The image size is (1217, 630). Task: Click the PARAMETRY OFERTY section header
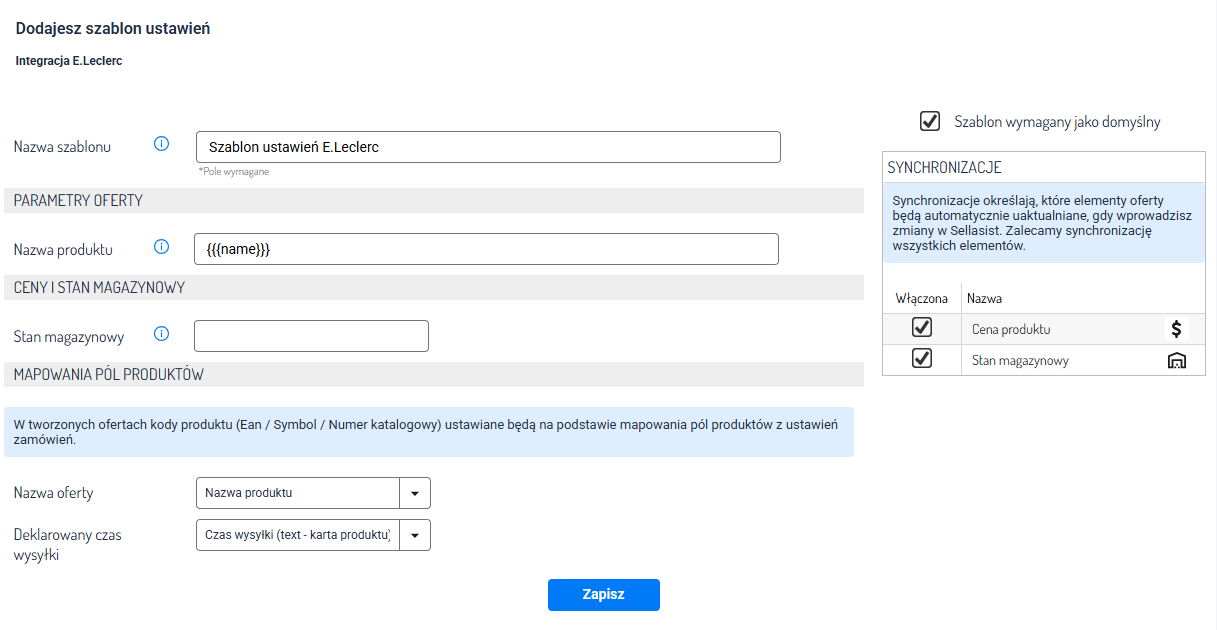[x=78, y=201]
